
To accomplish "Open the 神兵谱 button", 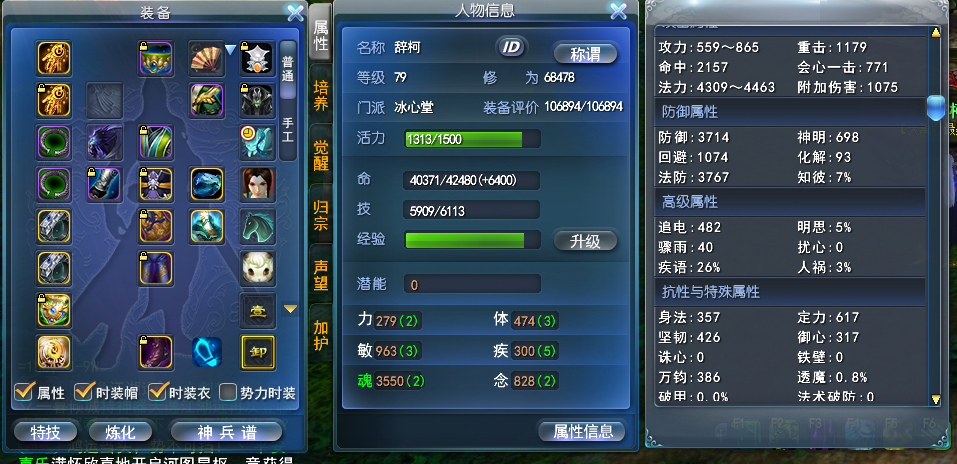I will pyautogui.click(x=226, y=432).
